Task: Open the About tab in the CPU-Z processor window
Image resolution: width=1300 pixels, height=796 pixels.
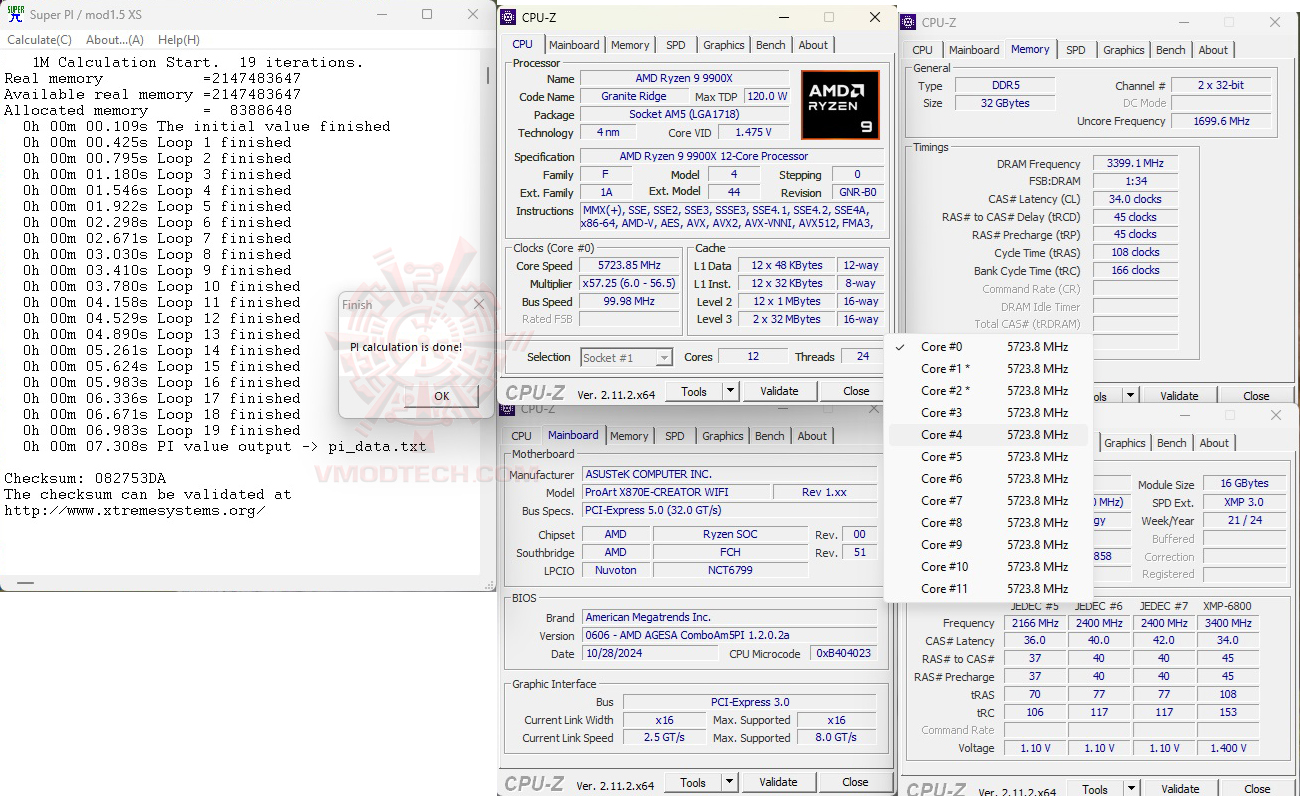Action: pyautogui.click(x=813, y=45)
